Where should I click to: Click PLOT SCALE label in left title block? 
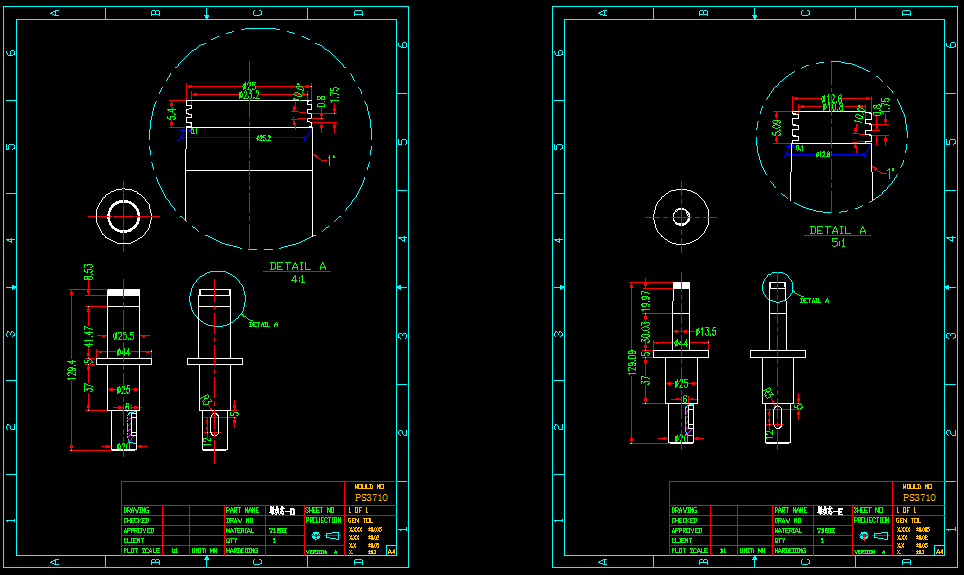tap(141, 551)
